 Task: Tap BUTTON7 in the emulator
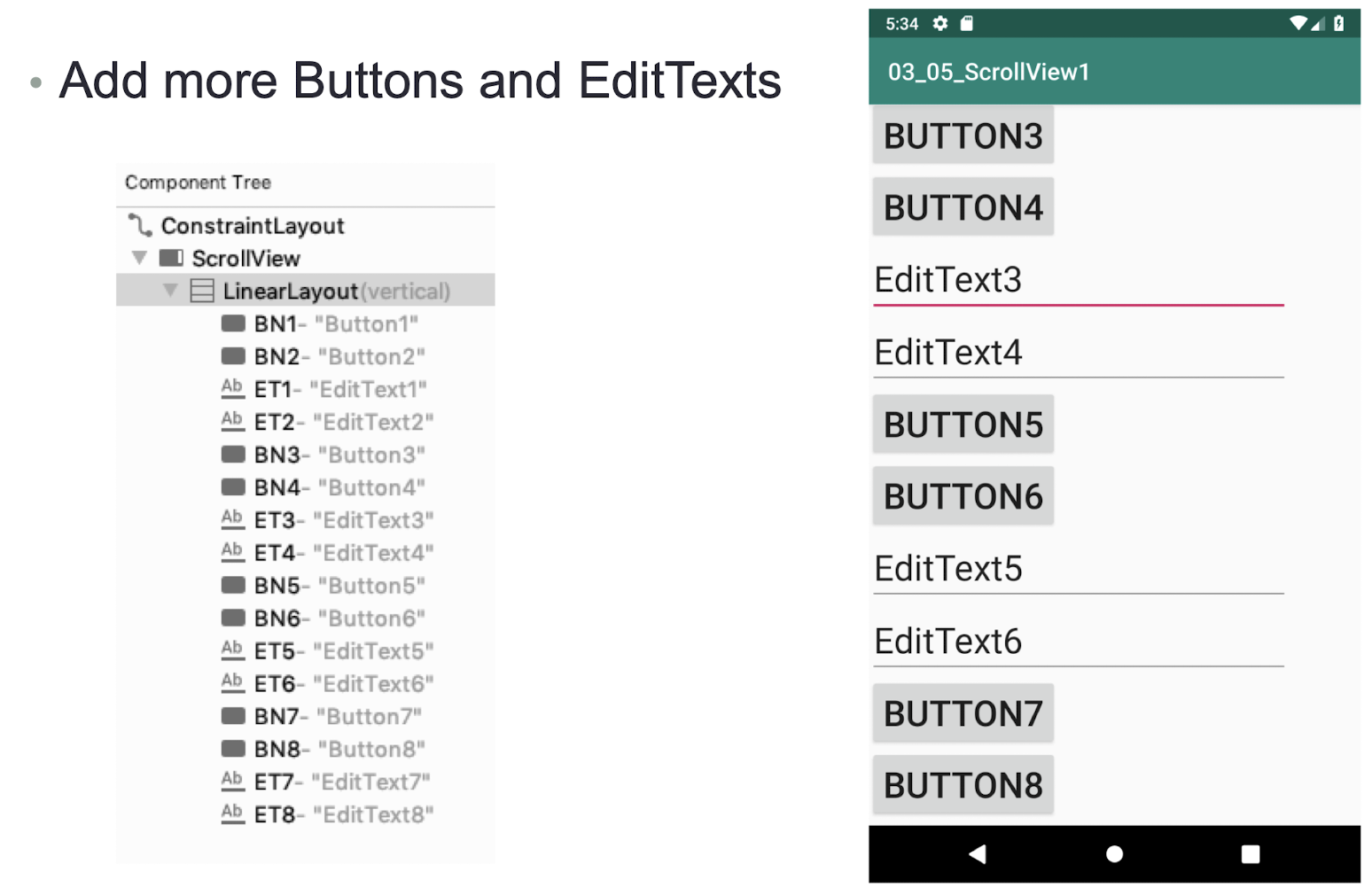click(x=963, y=713)
